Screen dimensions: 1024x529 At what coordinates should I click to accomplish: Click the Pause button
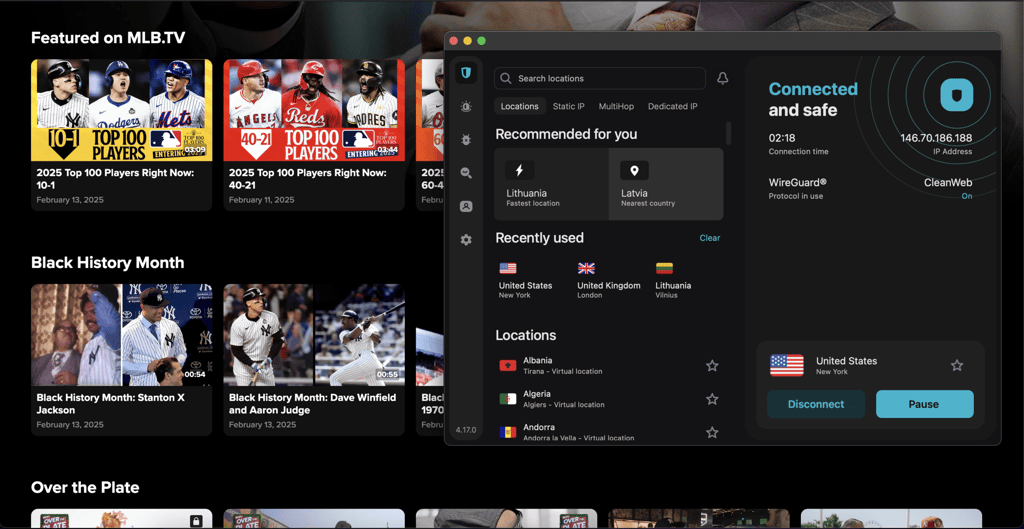click(924, 404)
